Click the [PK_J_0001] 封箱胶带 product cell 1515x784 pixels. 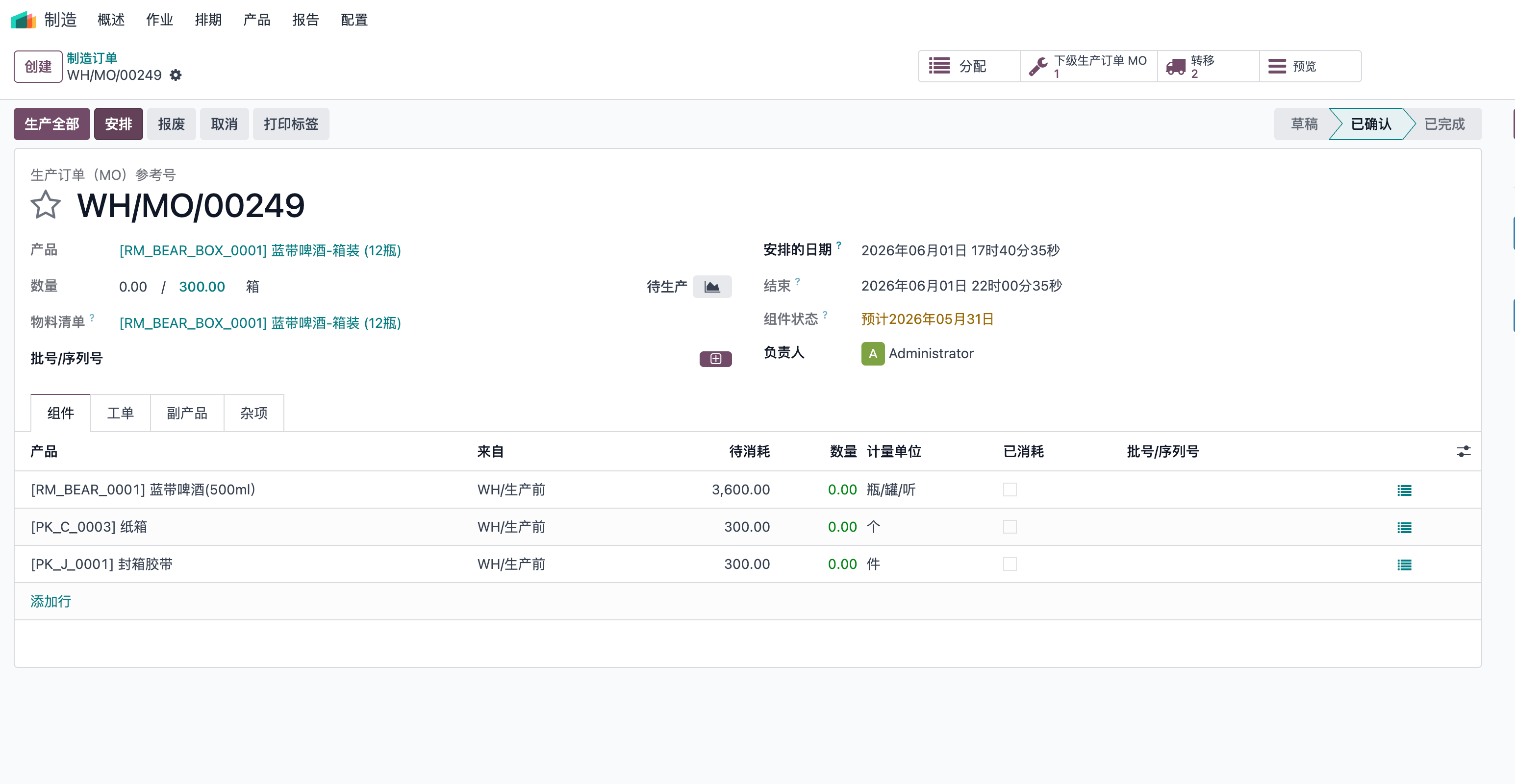[101, 564]
